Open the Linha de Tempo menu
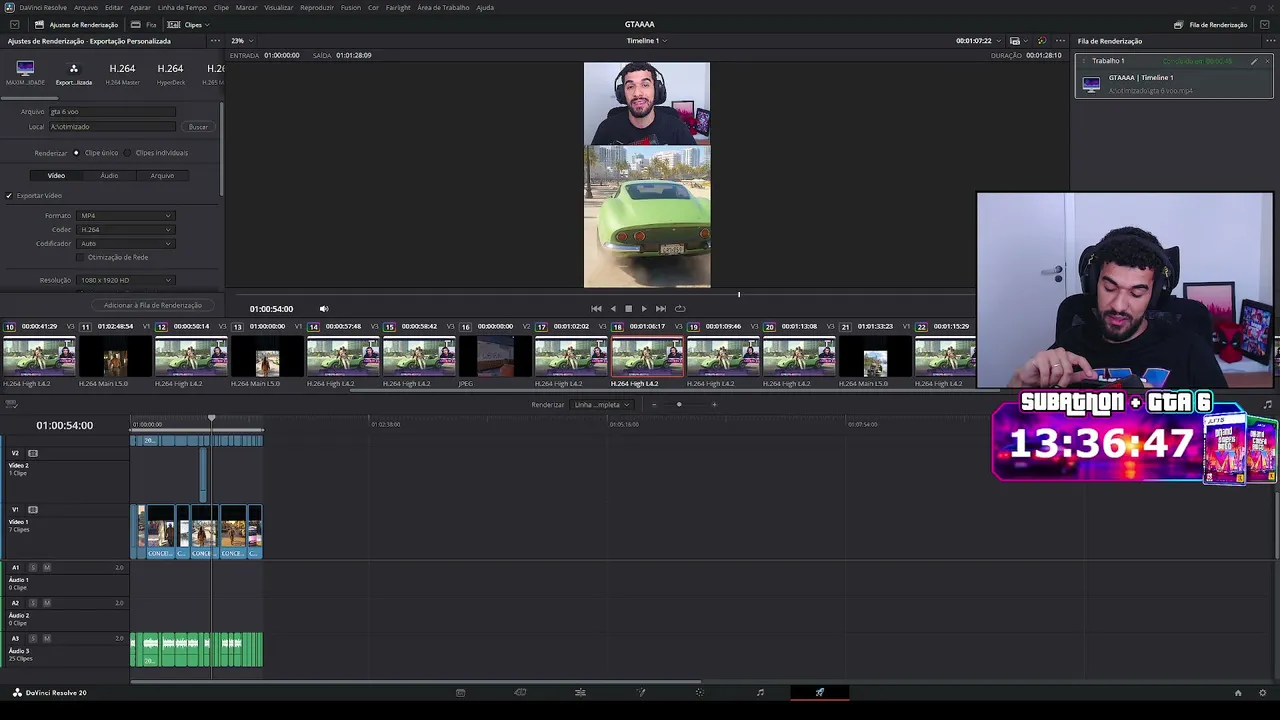Viewport: 1280px width, 720px height. (x=182, y=7)
